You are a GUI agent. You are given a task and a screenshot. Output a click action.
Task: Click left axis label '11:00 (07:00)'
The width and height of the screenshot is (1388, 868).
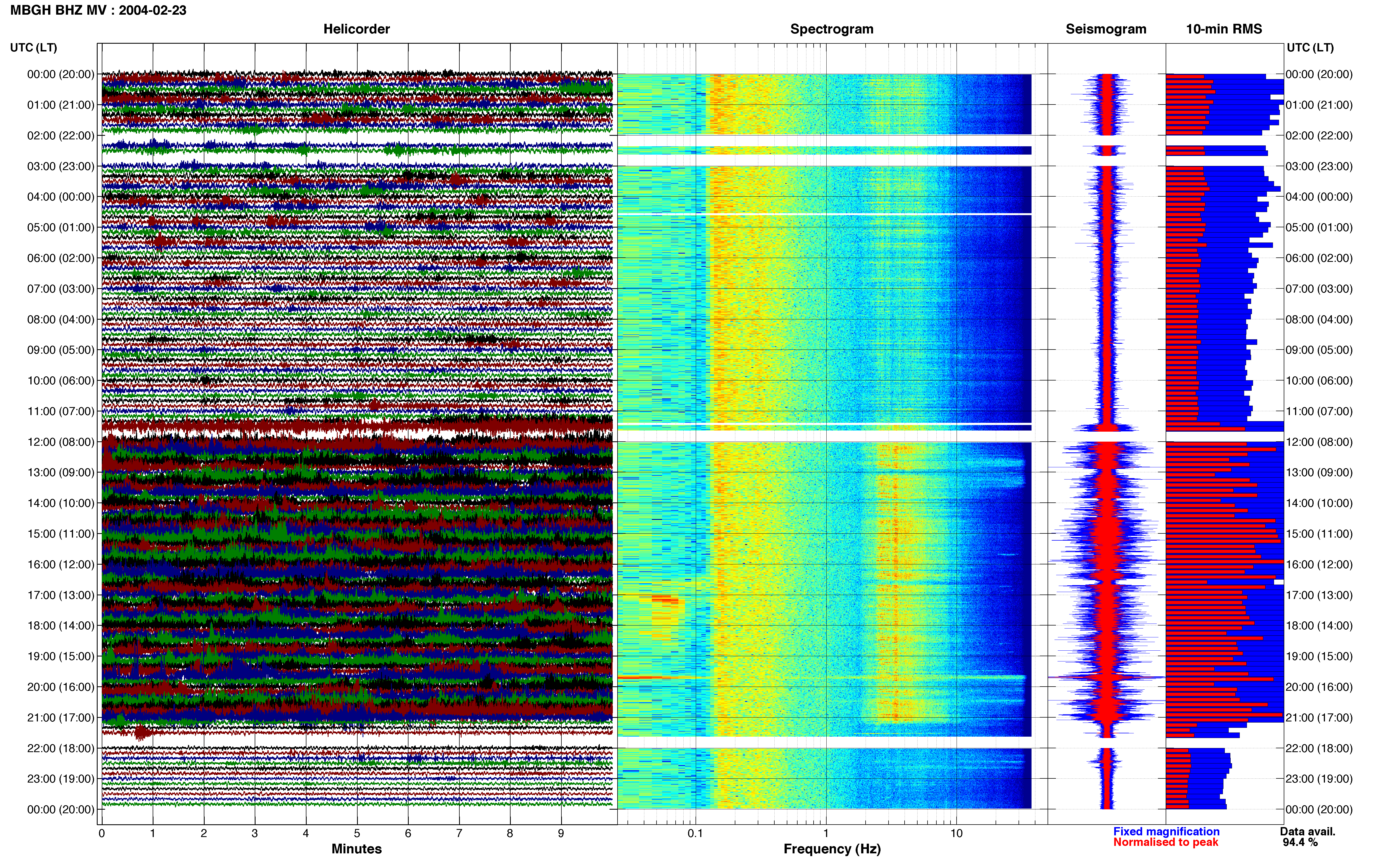click(x=61, y=411)
